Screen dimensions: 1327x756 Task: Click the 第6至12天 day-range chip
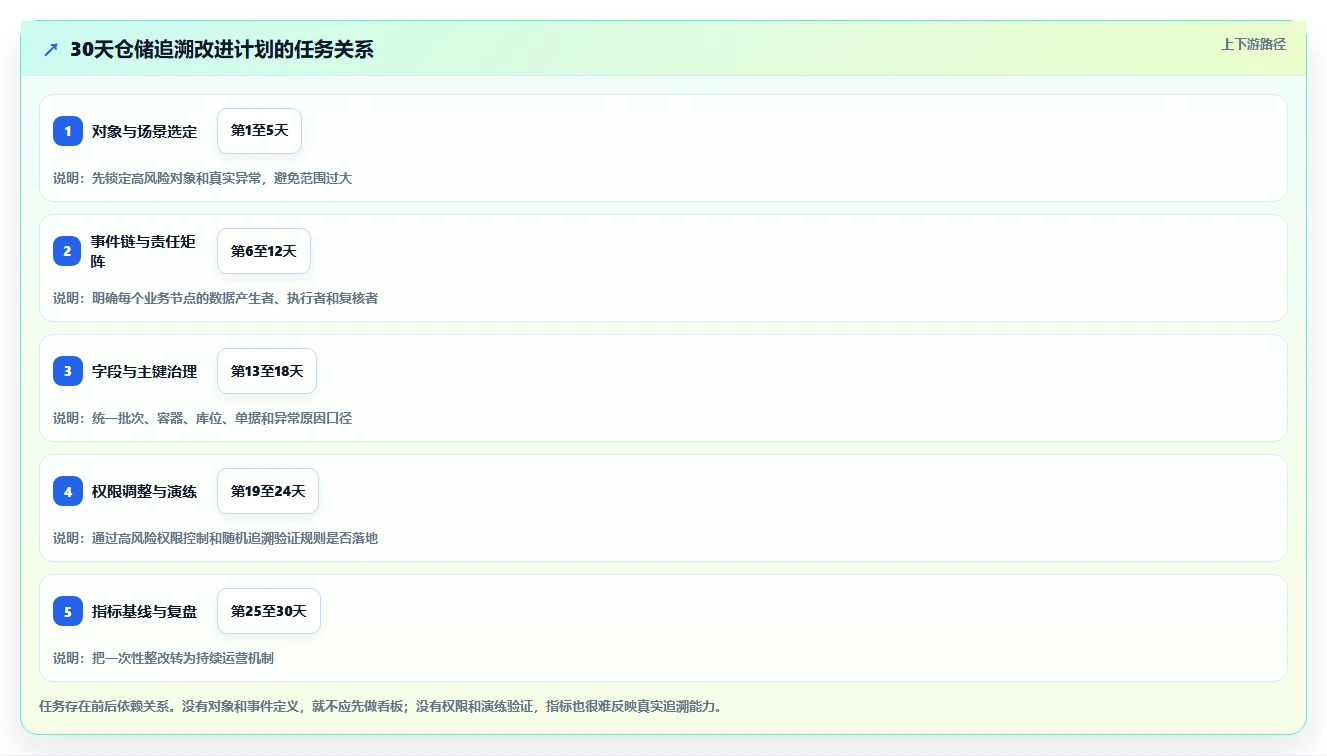[264, 251]
